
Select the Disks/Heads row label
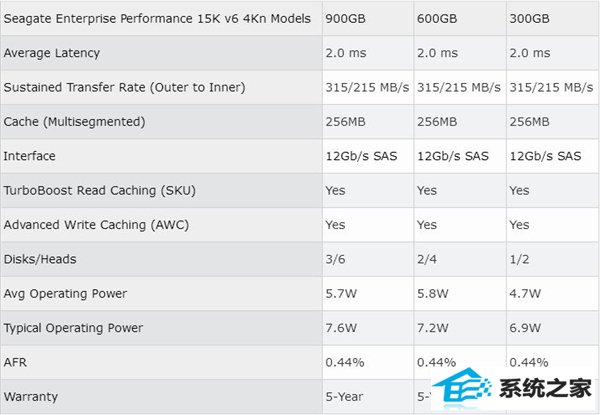(40, 259)
